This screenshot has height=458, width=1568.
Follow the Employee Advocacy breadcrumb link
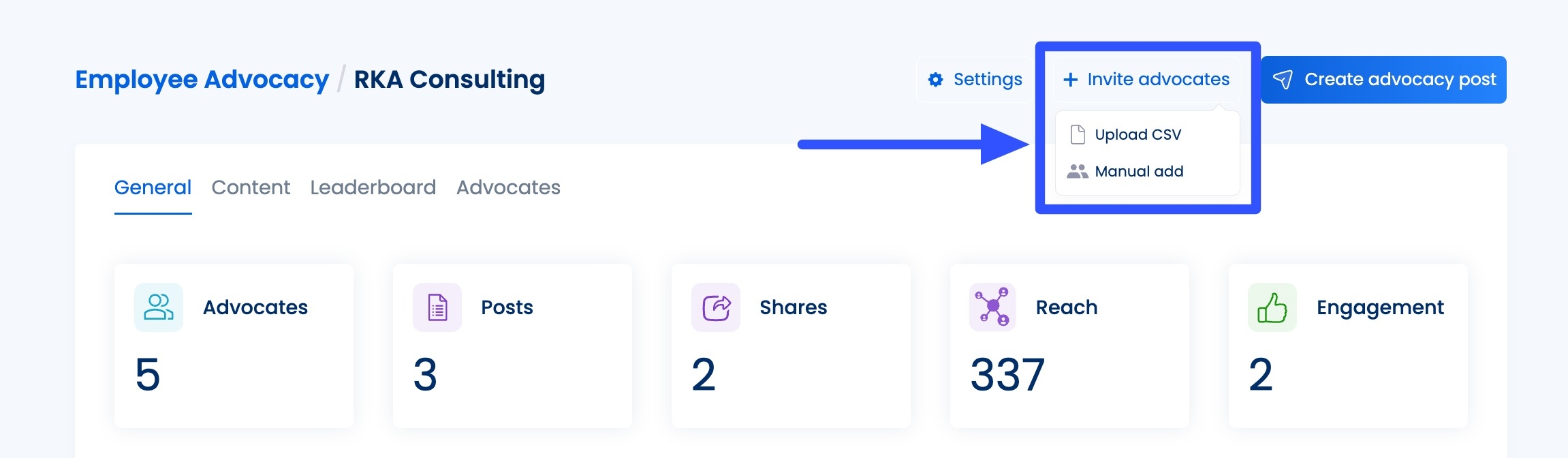click(202, 80)
